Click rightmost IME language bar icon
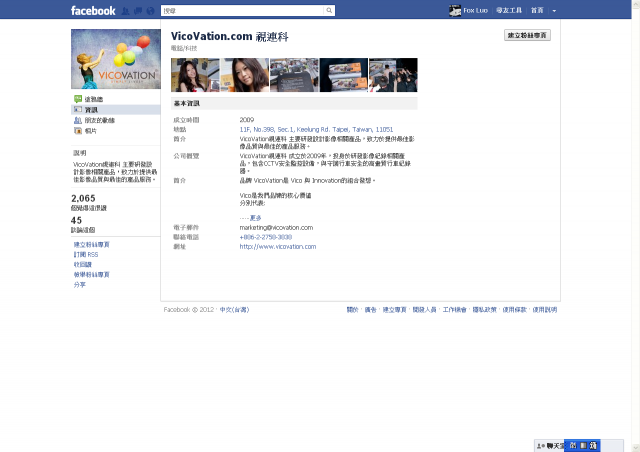The height and width of the screenshot is (452, 640). (x=593, y=445)
